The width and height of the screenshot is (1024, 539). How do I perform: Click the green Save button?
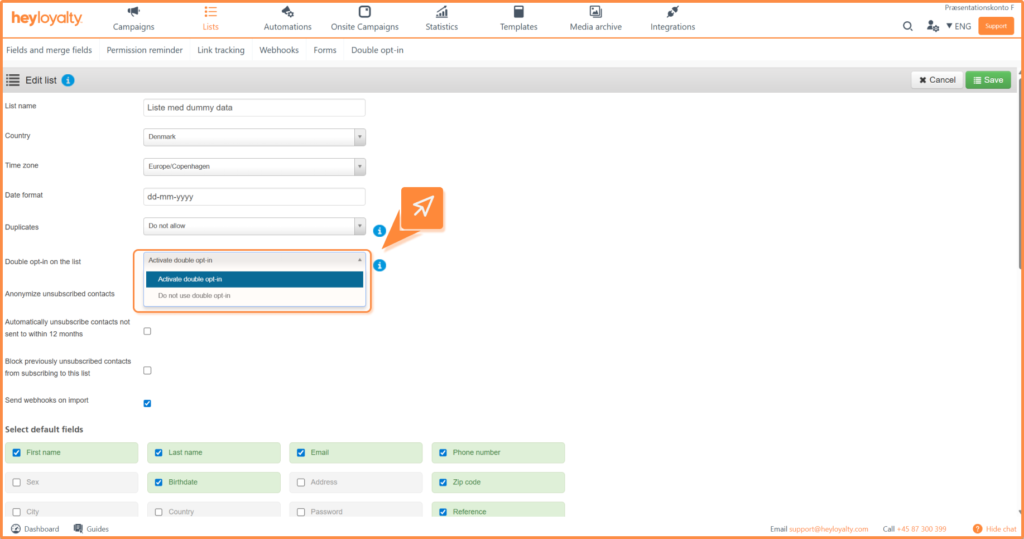pyautogui.click(x=987, y=80)
